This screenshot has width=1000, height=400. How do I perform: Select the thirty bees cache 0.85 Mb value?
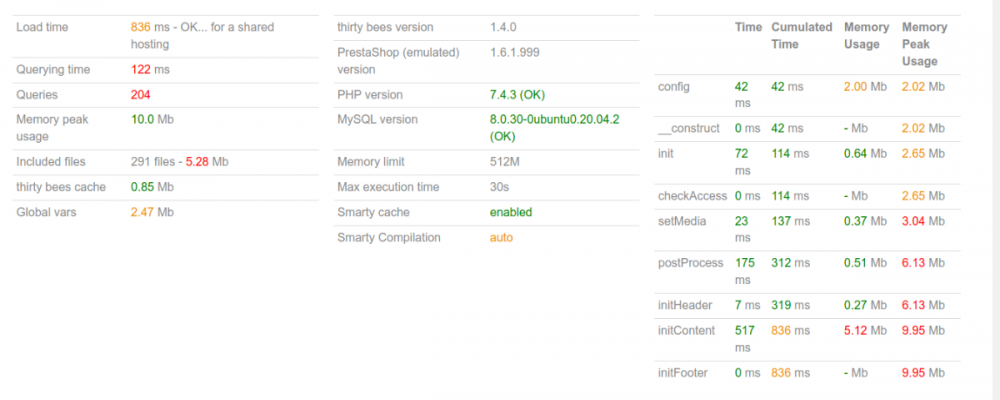(x=152, y=187)
